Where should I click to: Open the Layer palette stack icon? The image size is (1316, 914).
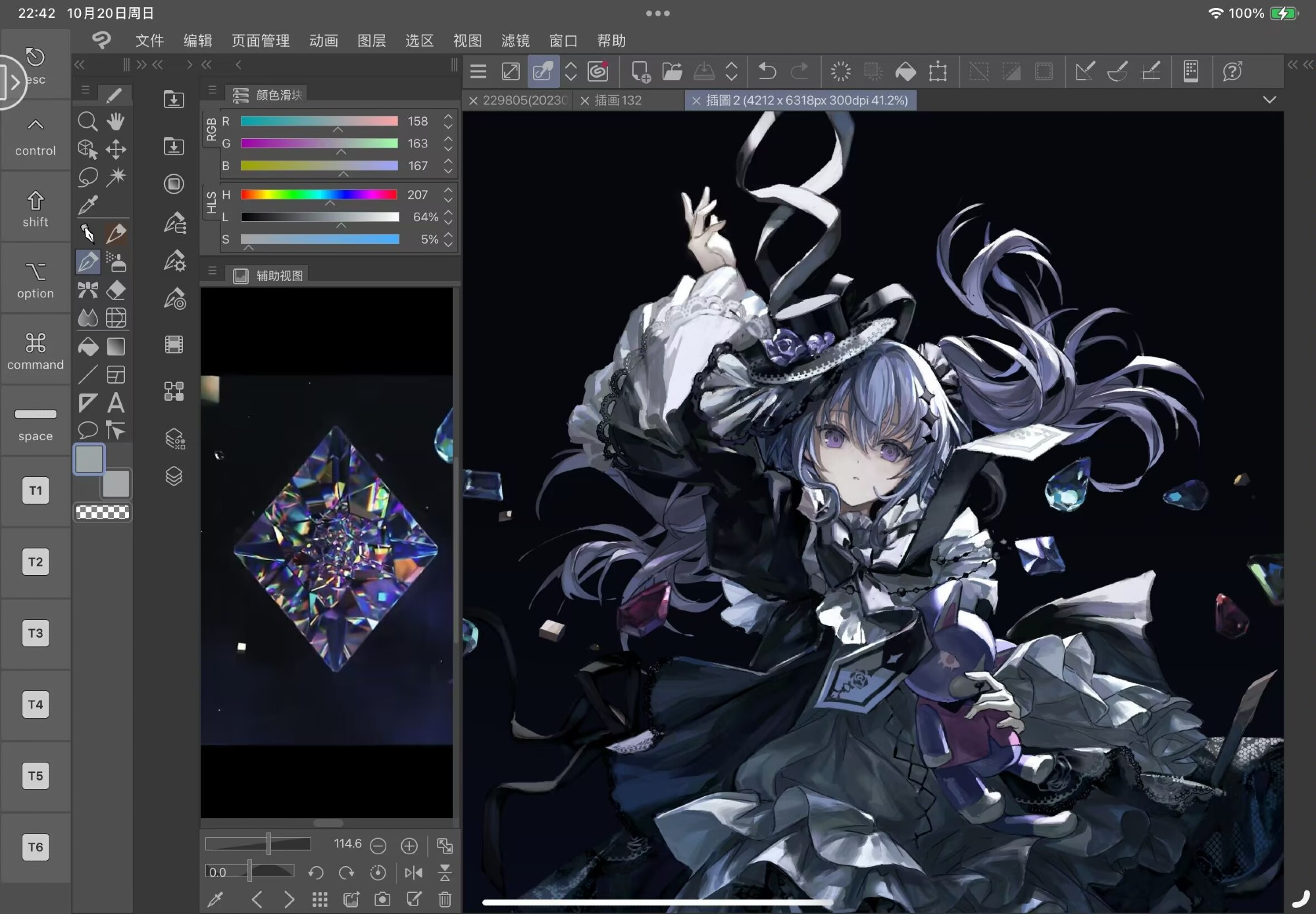tap(174, 476)
